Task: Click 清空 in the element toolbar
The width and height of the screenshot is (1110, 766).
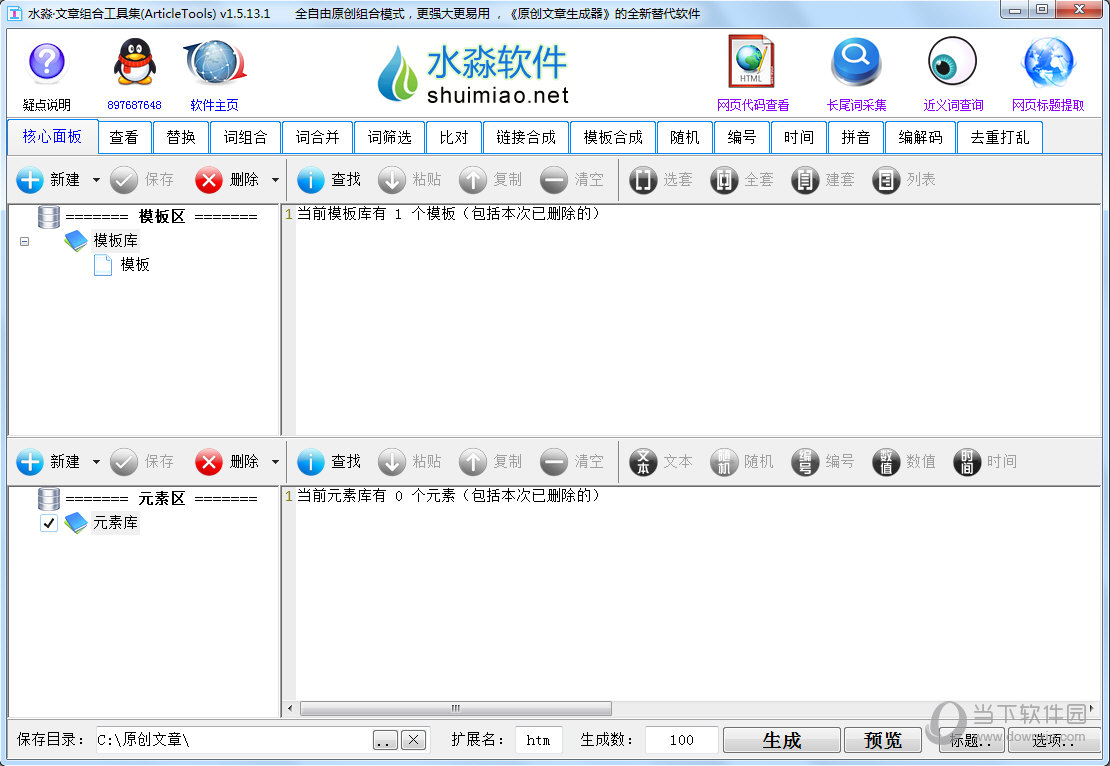Action: (x=571, y=462)
